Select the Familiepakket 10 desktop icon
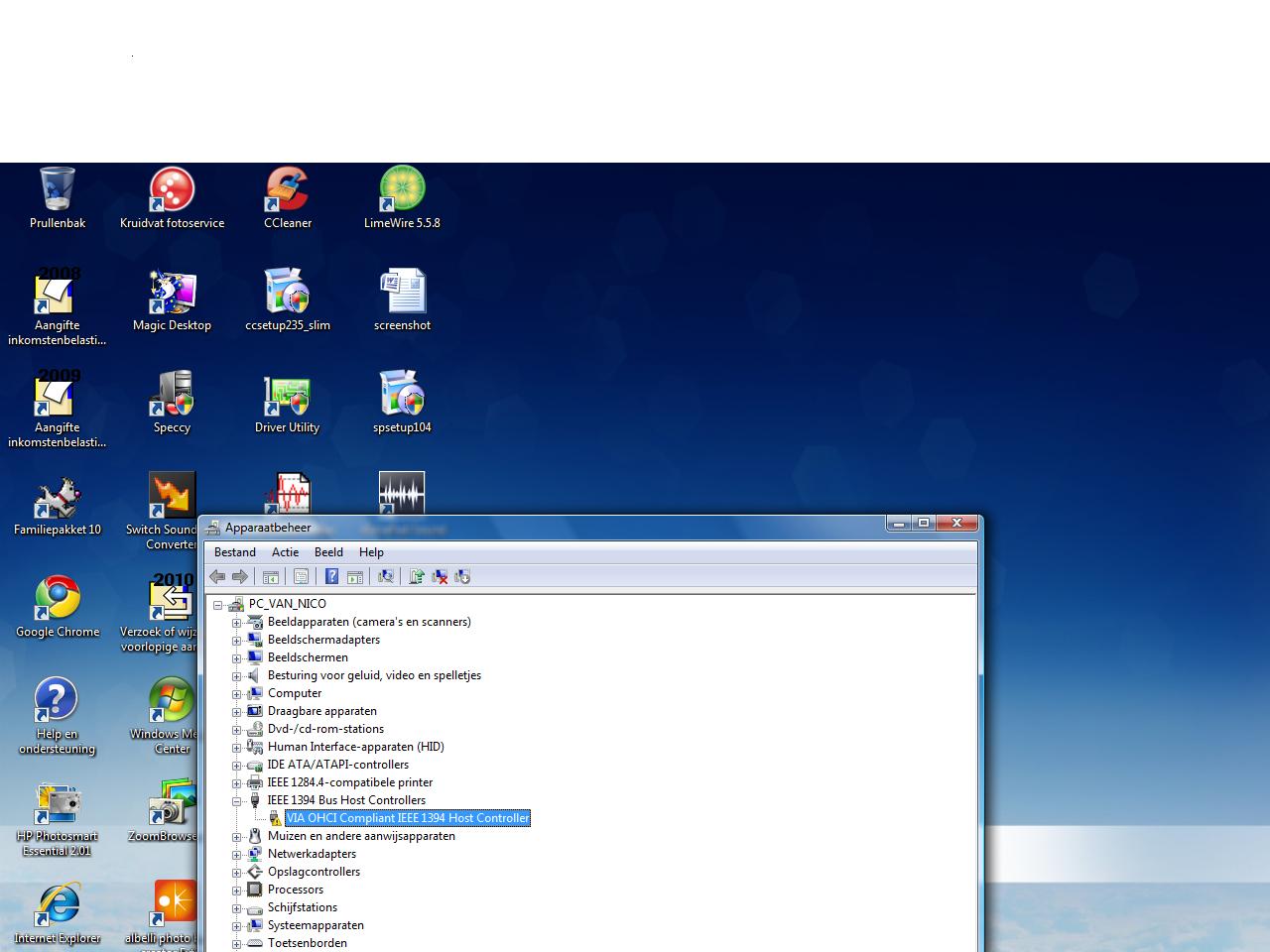Screen dimensions: 1270x952 click(x=58, y=506)
